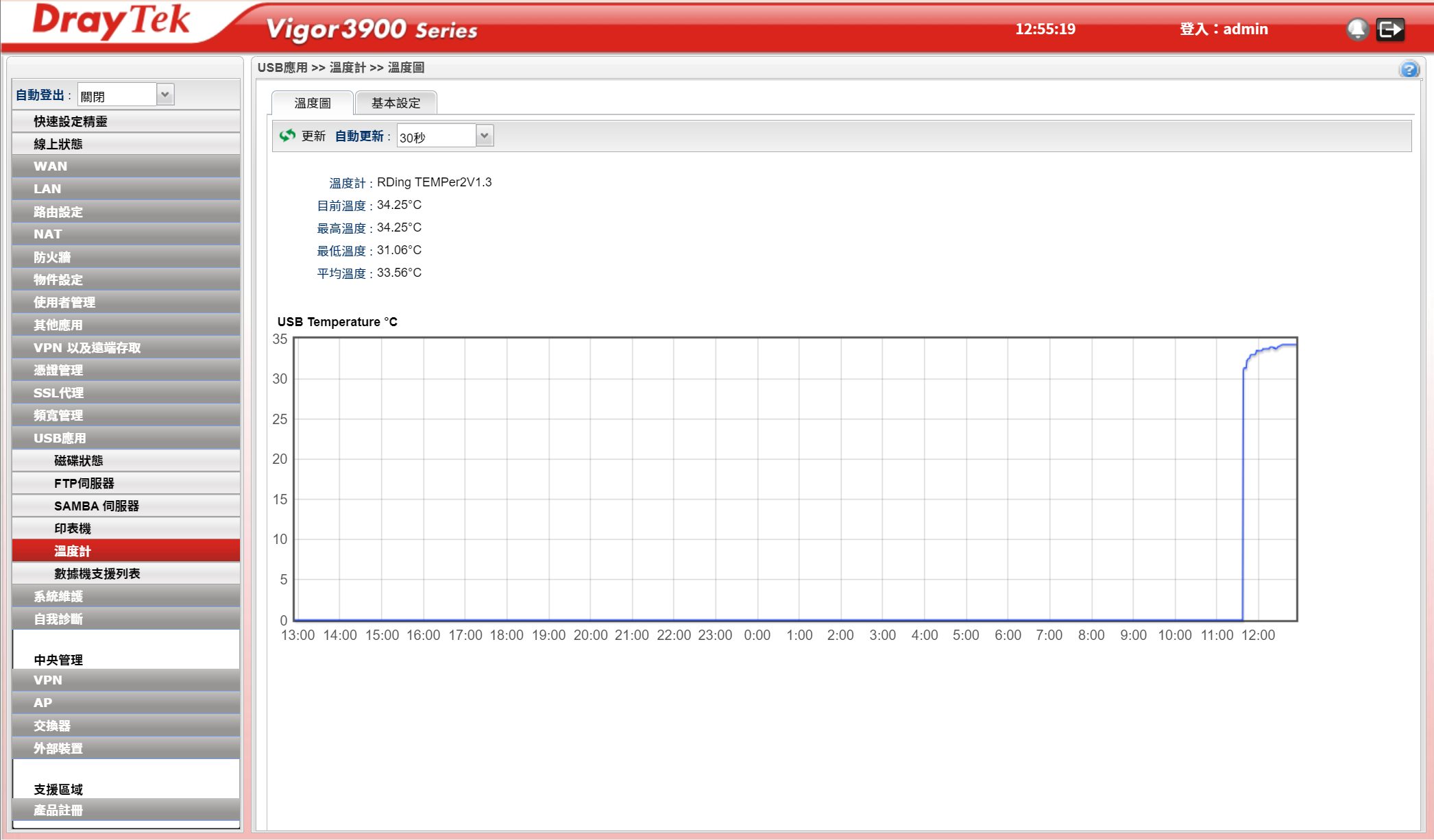The image size is (1434, 840).
Task: Click the thermometer name RDing TEMPer2V1.3
Action: tap(435, 182)
